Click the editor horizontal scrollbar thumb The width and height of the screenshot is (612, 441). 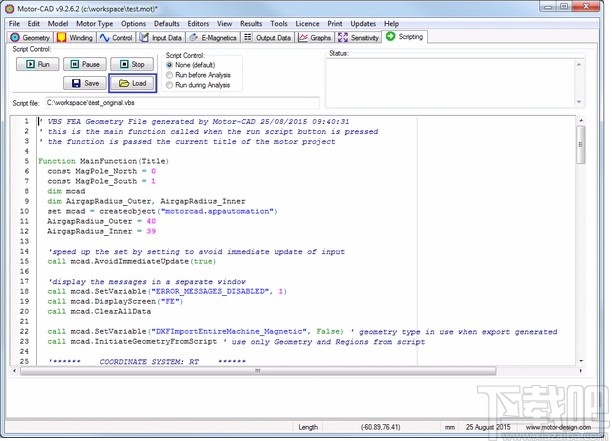click(258, 370)
